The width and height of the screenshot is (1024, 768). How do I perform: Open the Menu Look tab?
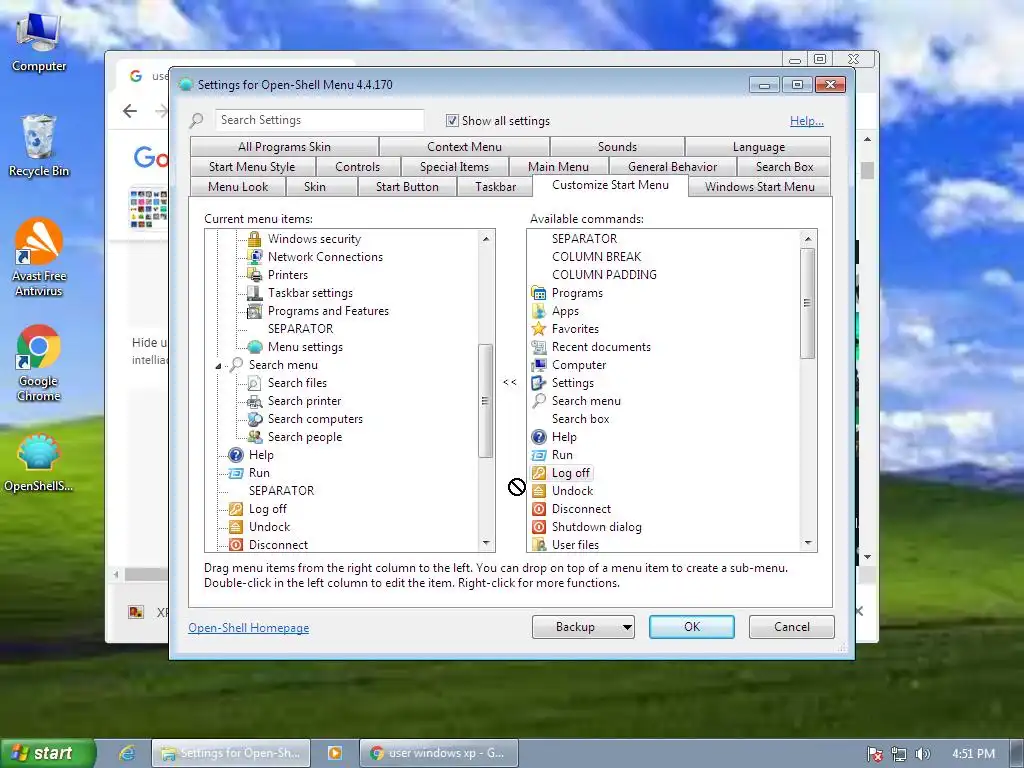238,187
